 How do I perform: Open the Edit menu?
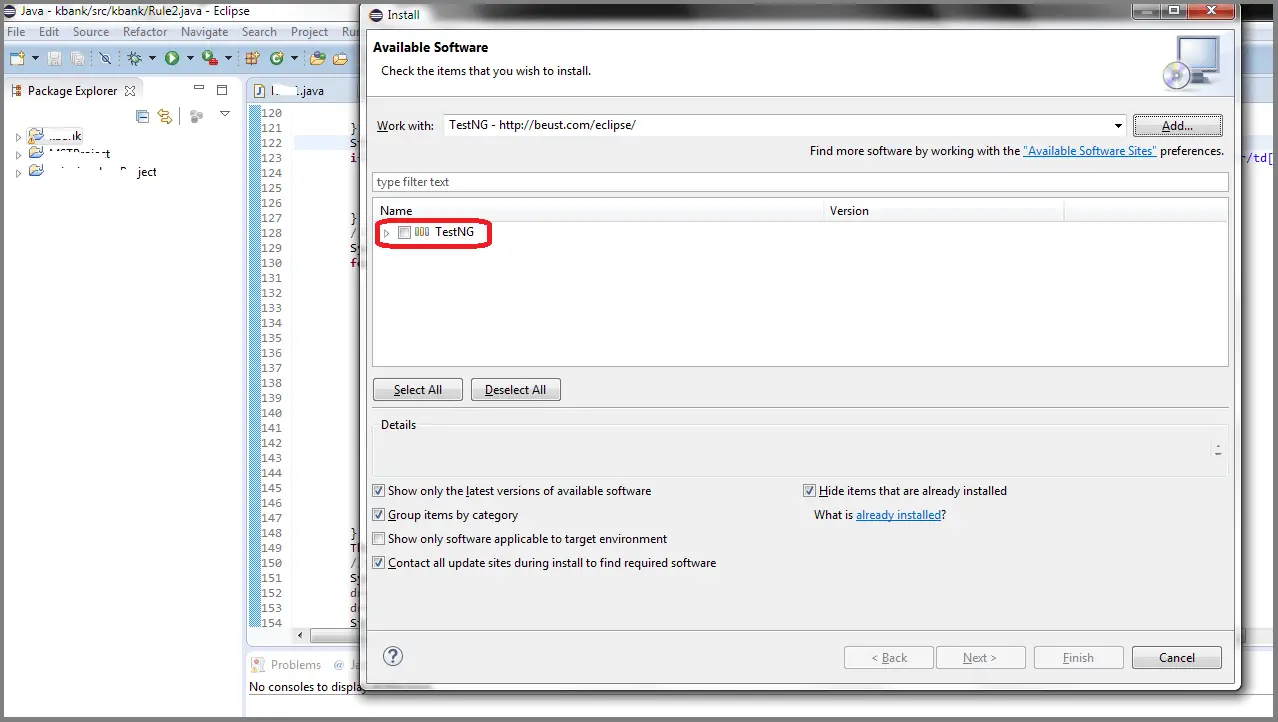point(49,32)
